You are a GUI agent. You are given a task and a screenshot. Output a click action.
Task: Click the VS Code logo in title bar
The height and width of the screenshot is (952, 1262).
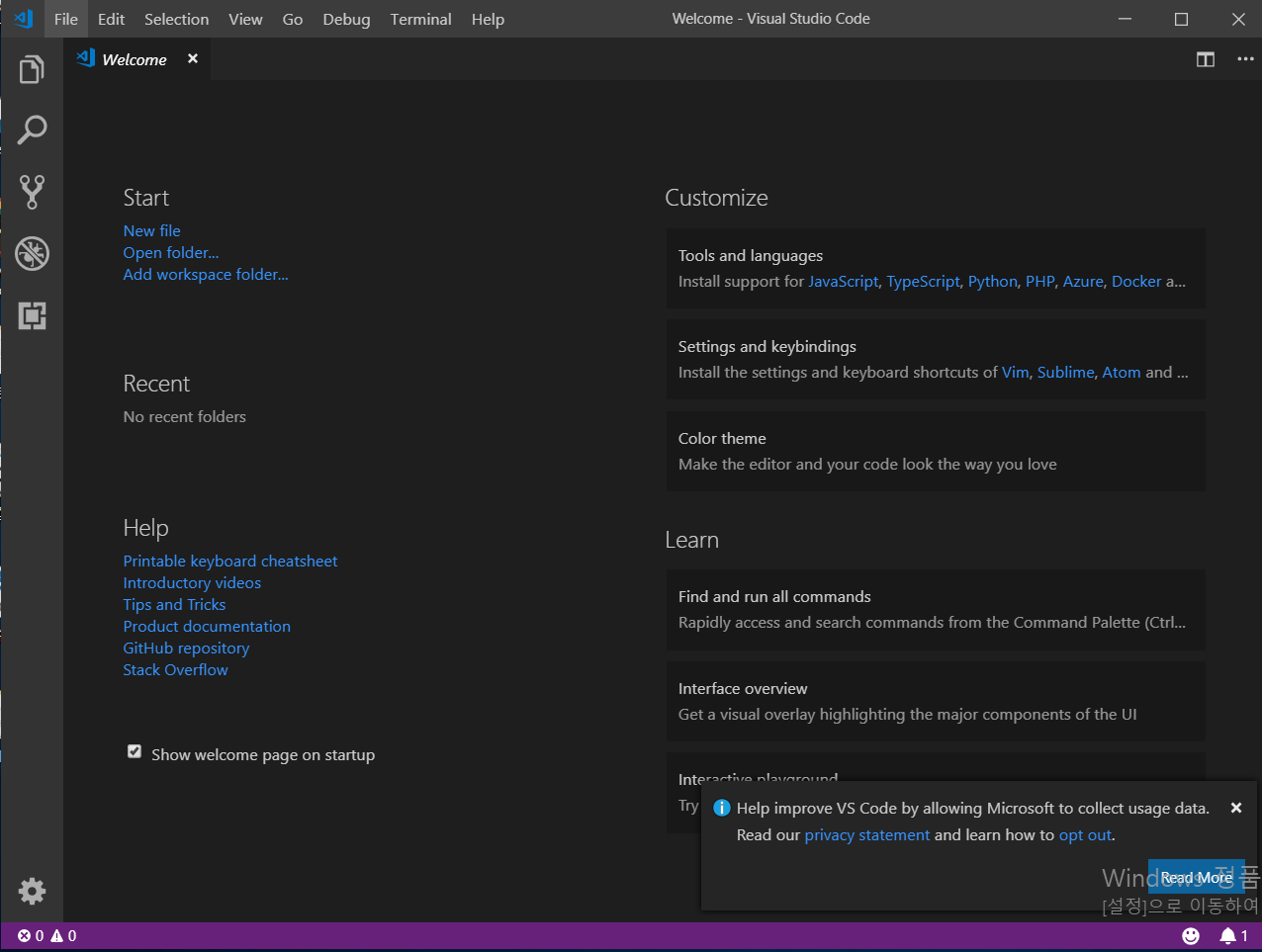pos(24,19)
